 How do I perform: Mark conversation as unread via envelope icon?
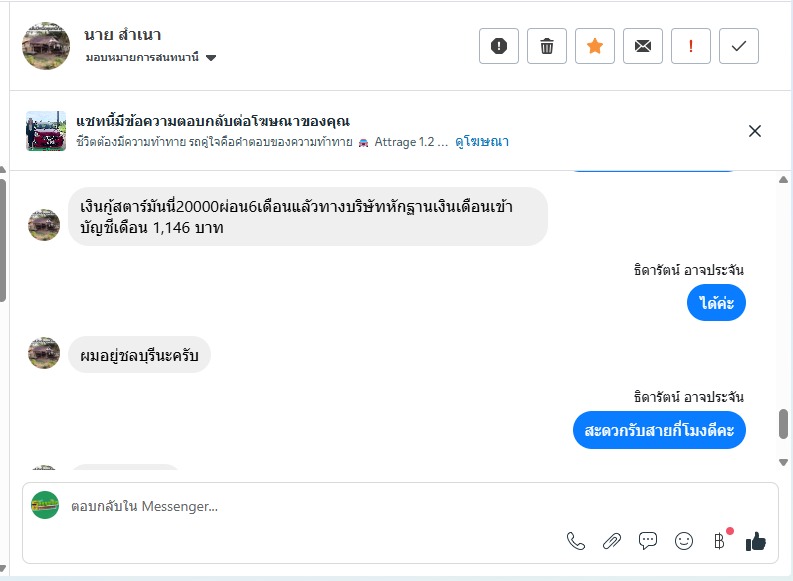643,46
